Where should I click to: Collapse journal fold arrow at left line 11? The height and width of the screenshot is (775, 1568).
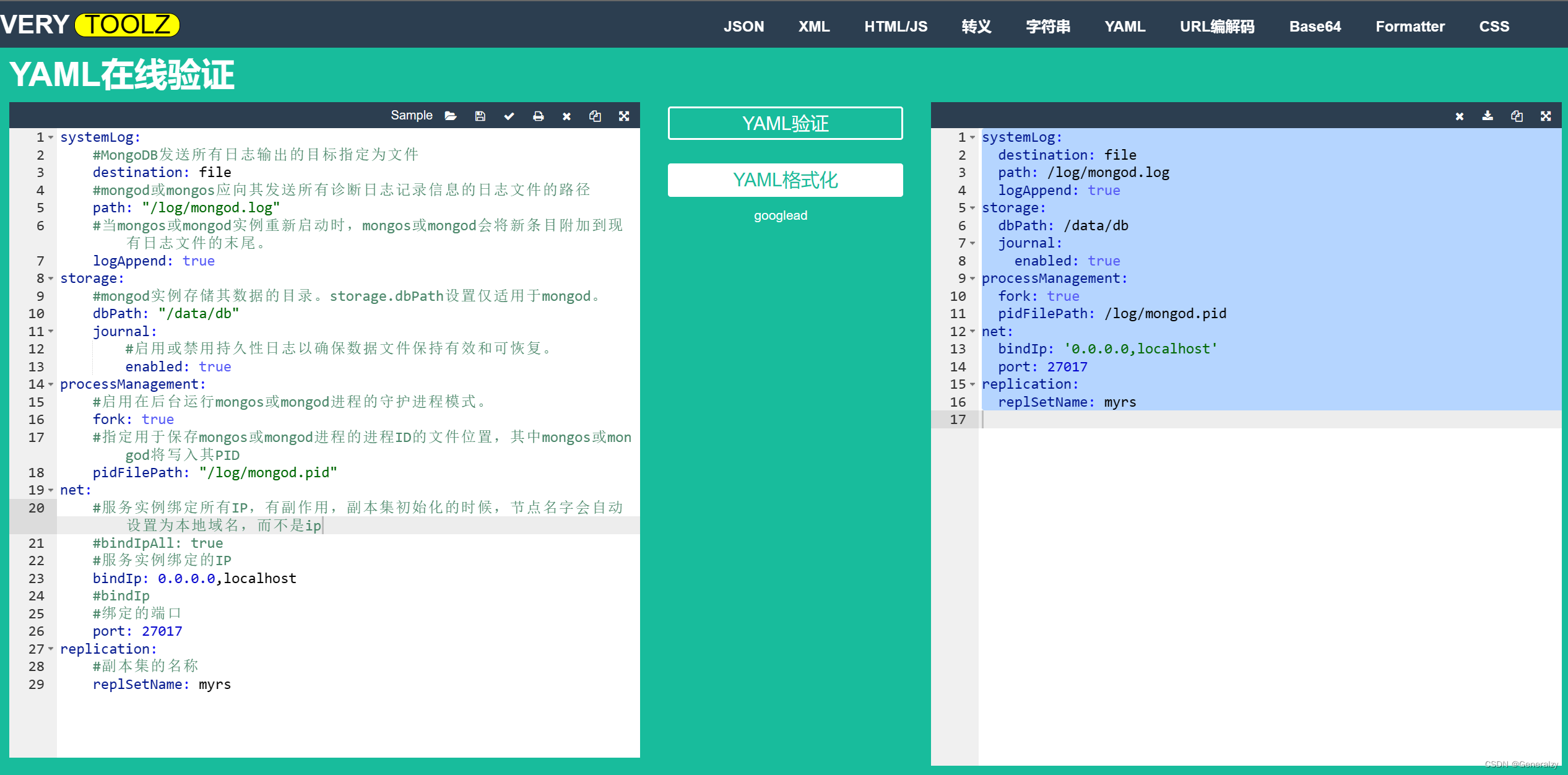(x=51, y=332)
